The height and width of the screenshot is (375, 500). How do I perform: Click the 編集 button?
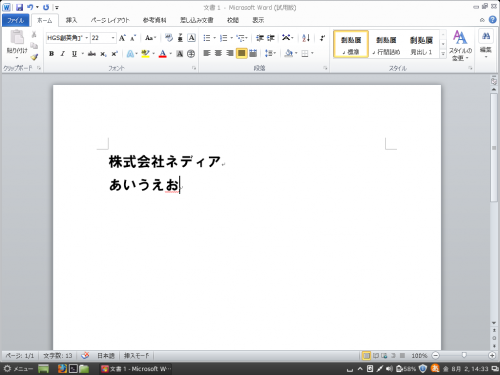[x=486, y=44]
